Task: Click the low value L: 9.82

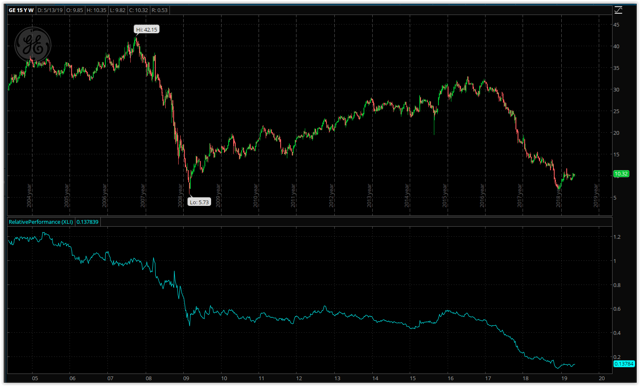Action: (118, 10)
